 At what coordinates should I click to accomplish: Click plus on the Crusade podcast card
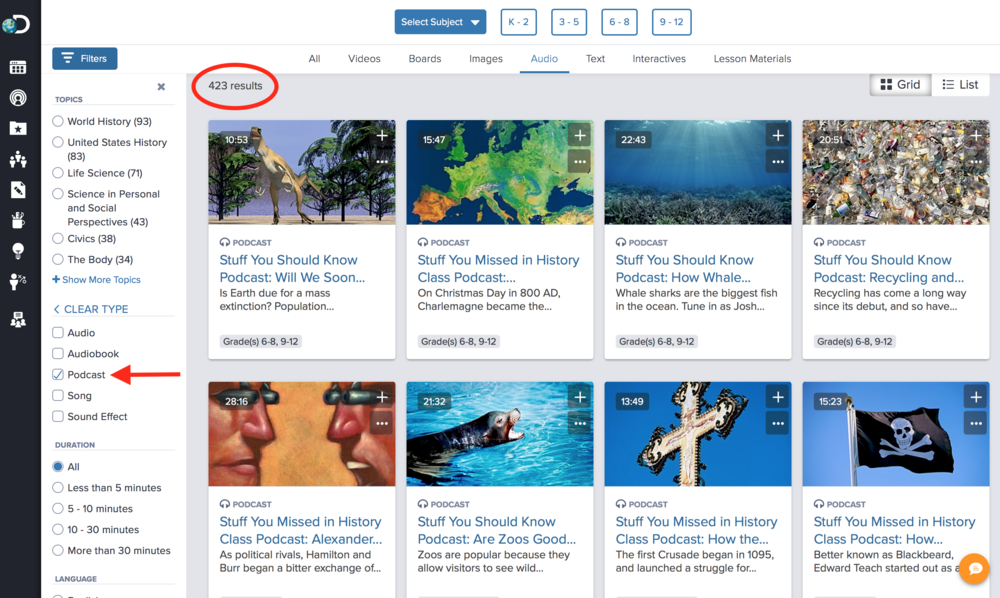tap(778, 397)
